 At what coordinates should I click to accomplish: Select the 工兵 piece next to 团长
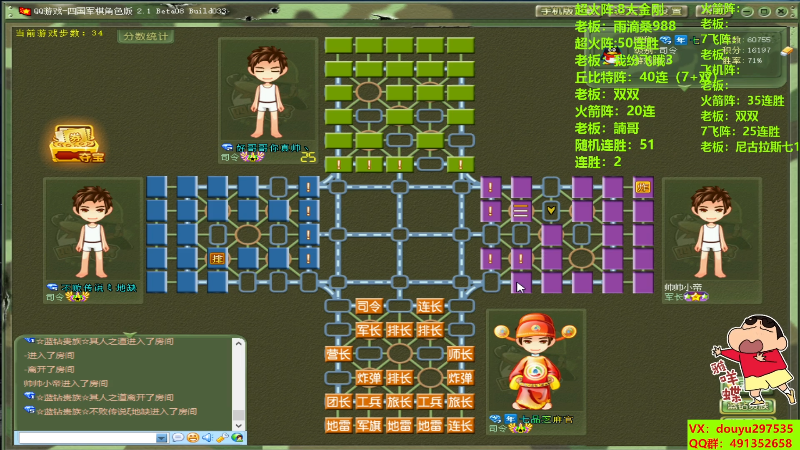[368, 402]
